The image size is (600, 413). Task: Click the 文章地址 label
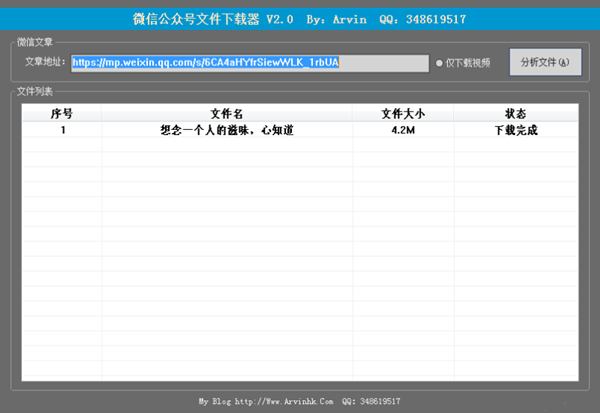coord(45,62)
